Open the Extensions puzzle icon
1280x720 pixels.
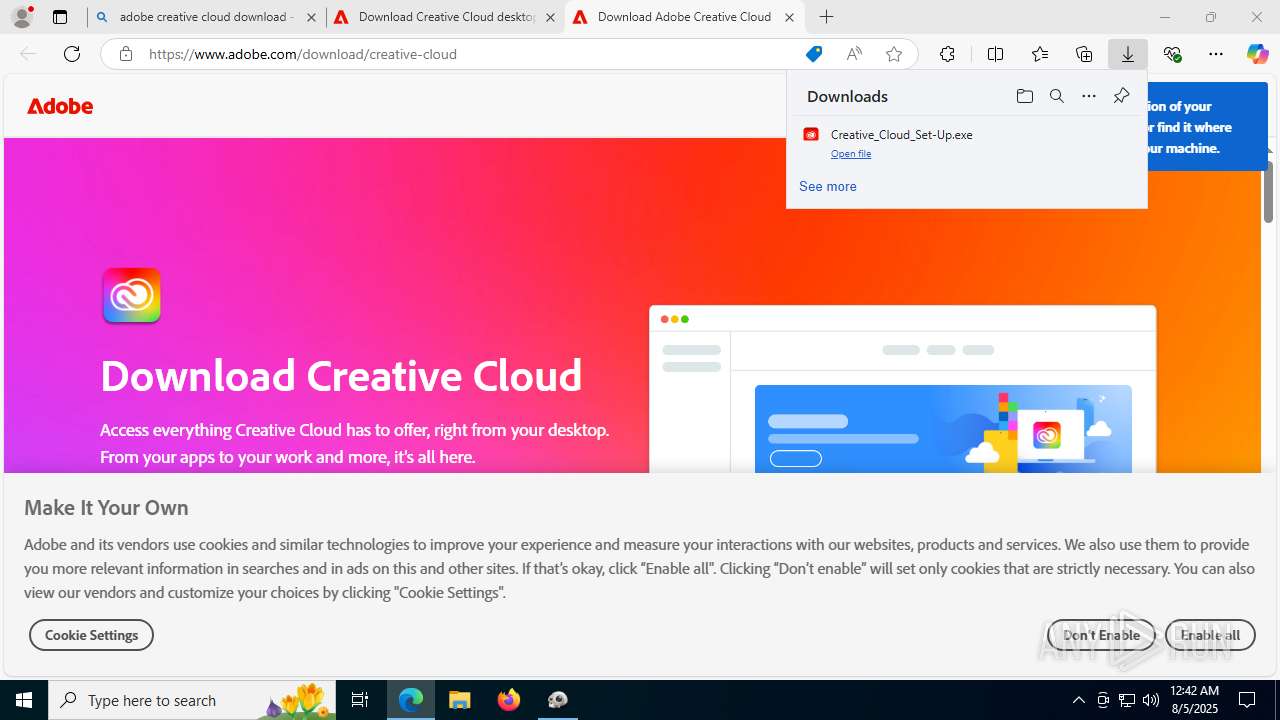(947, 54)
